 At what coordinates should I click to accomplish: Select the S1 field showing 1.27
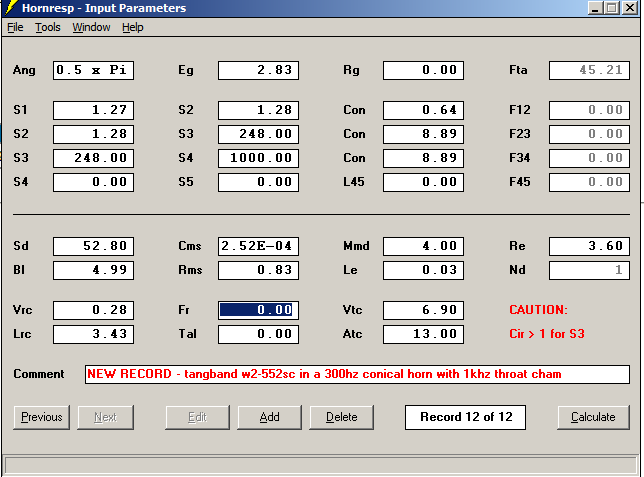pos(93,110)
